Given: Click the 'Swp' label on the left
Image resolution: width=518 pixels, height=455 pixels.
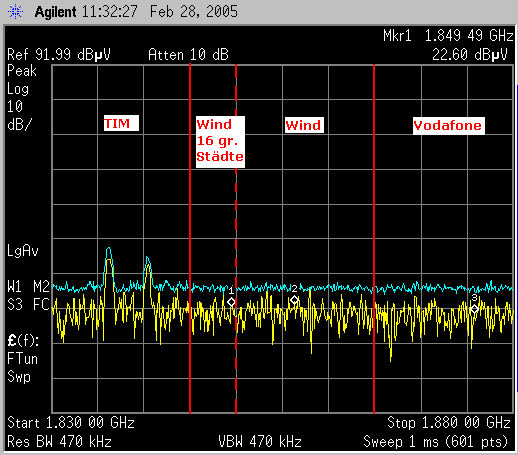Looking at the screenshot, I should pyautogui.click(x=19, y=377).
